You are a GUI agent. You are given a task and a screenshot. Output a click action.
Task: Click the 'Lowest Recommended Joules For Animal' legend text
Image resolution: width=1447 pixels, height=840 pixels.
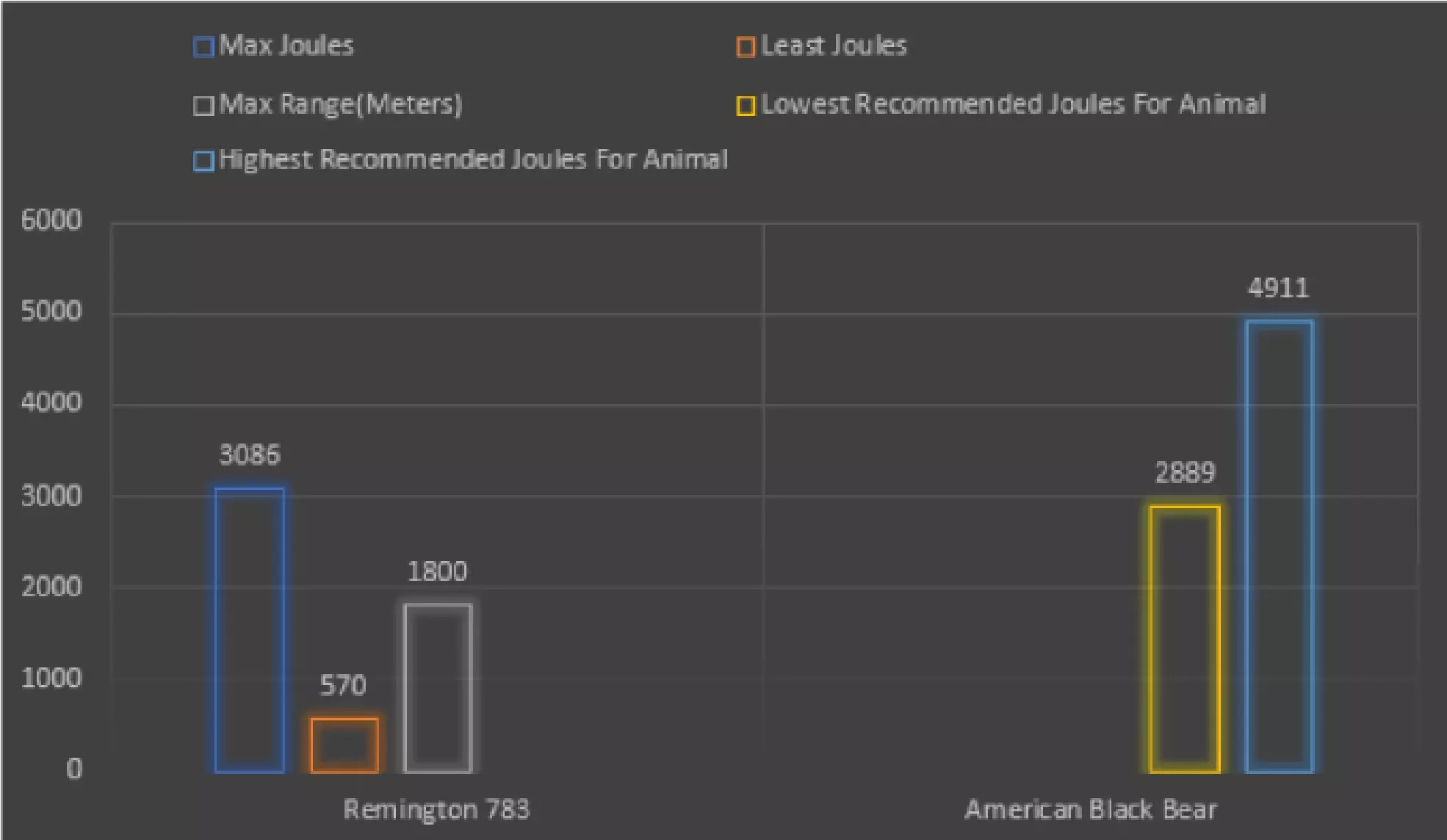tap(1014, 104)
